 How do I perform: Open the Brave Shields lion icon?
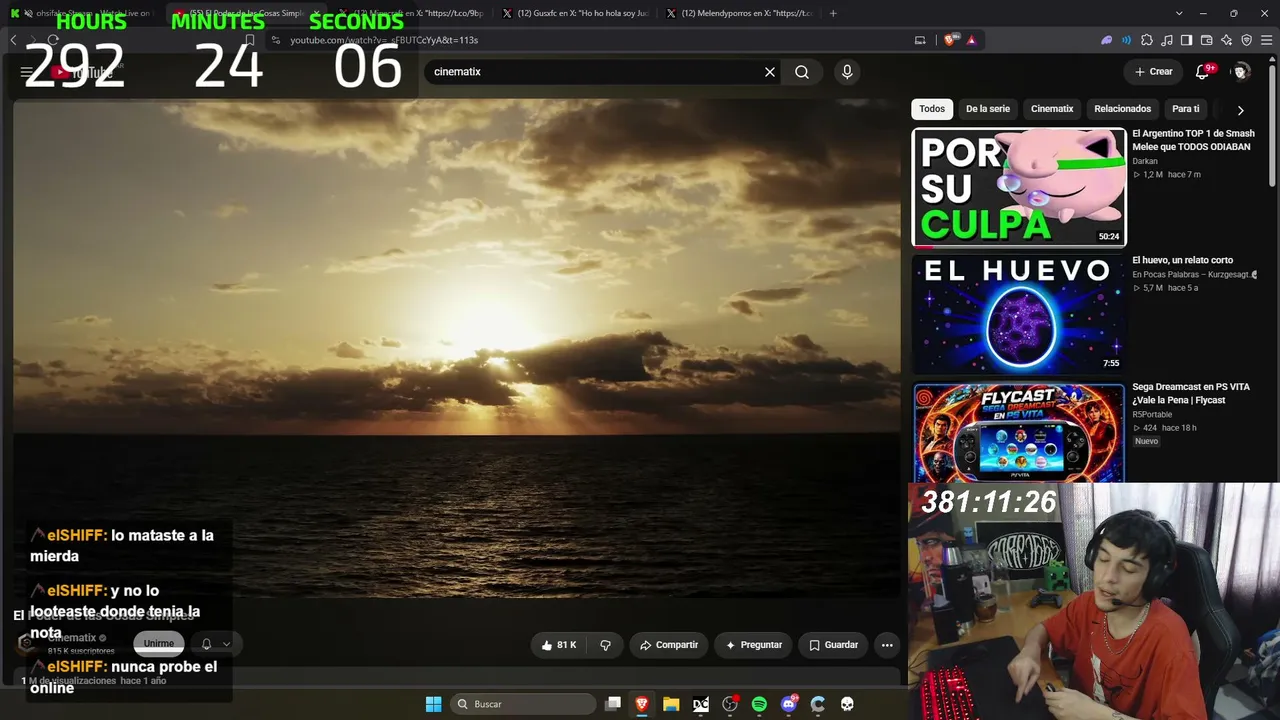click(950, 40)
